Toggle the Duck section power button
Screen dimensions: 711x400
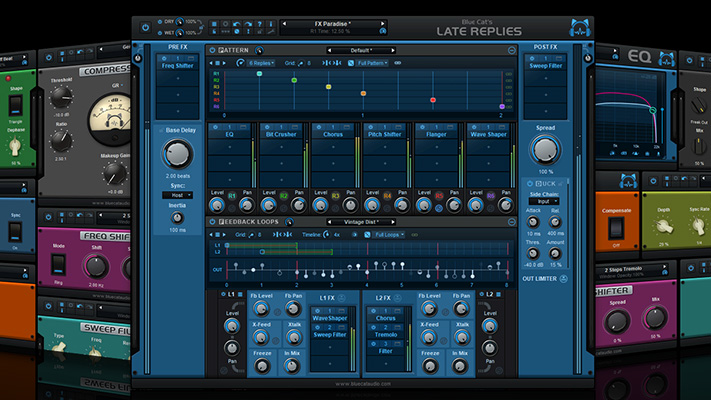point(528,183)
